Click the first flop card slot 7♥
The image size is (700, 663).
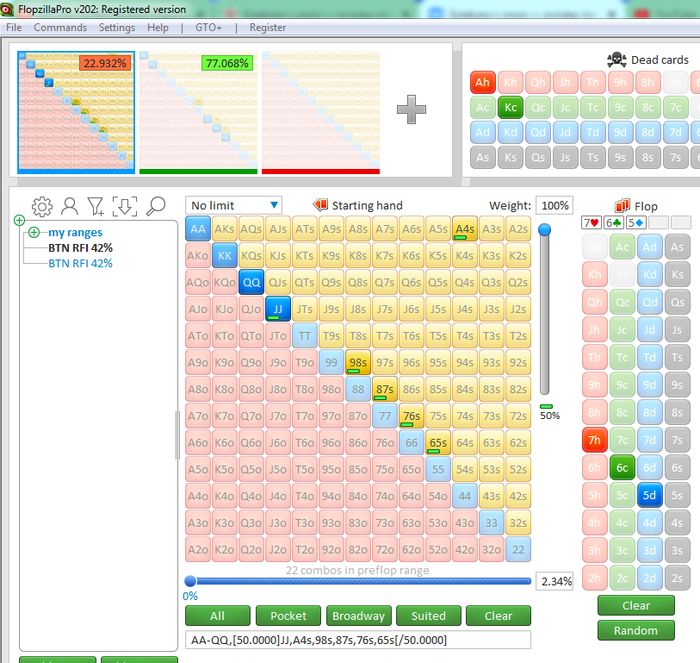(591, 222)
